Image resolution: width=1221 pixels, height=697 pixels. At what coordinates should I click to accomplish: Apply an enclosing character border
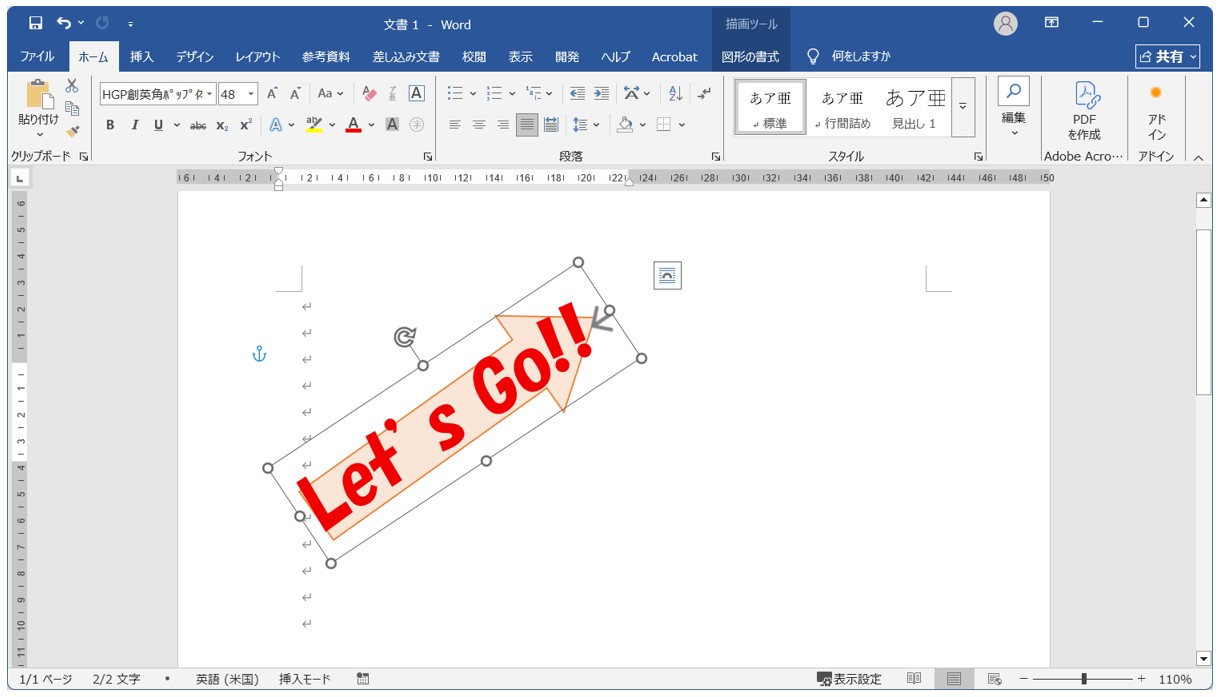(x=417, y=94)
